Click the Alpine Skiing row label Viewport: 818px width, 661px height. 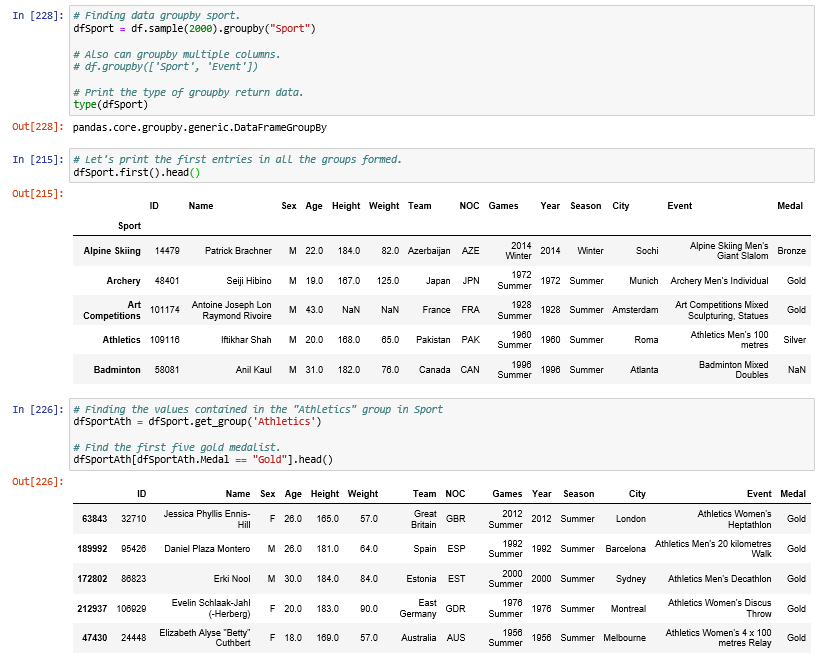pyautogui.click(x=112, y=251)
